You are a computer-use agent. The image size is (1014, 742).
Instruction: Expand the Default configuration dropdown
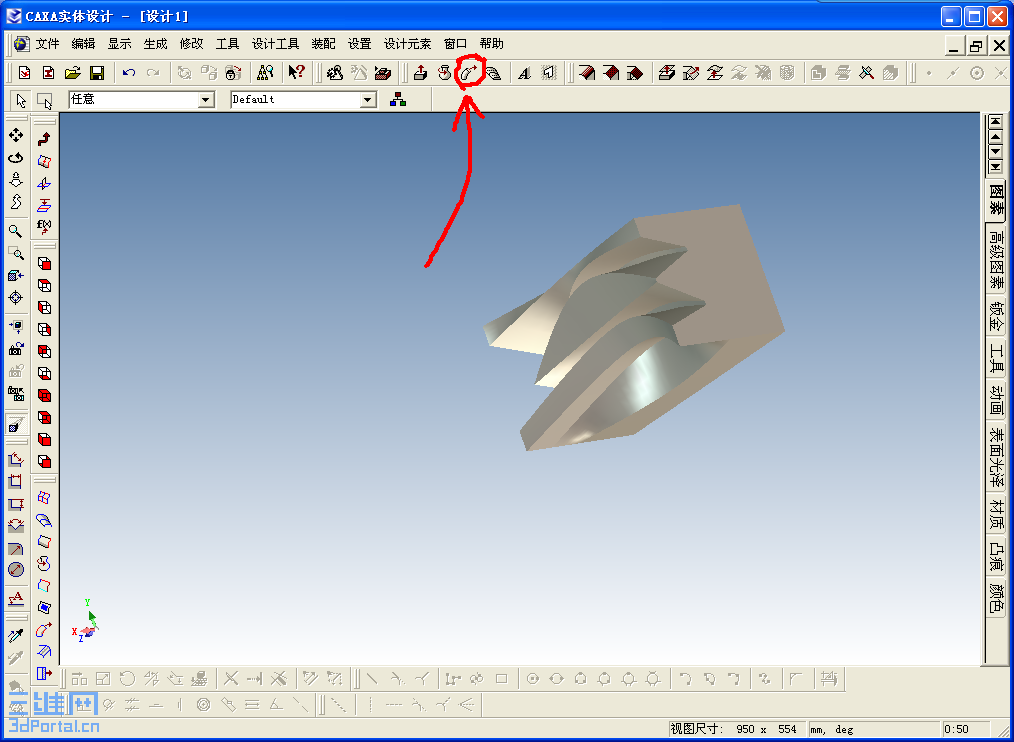coord(369,100)
